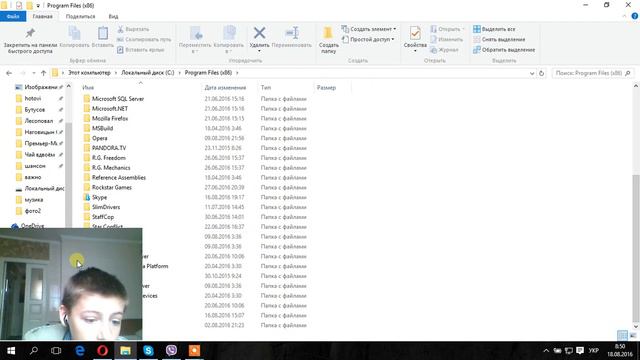
Task: Sort by the Тип column header
Action: click(286, 87)
